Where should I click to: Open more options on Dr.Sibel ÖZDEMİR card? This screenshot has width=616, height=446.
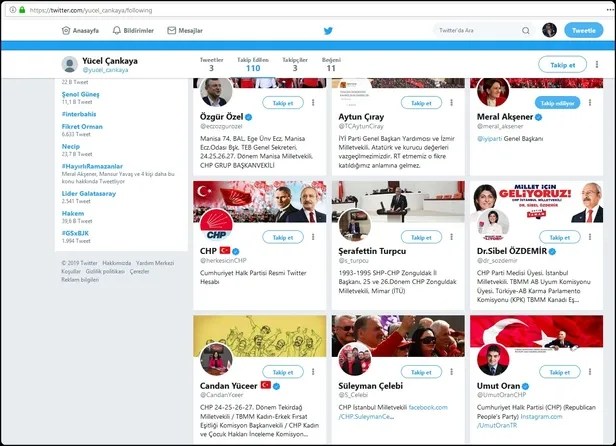point(590,237)
